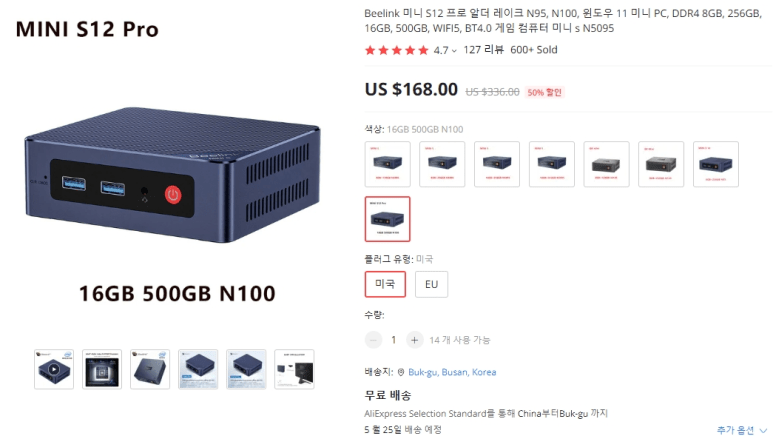Click the main MINI S12 Pro product image
773x436 pixels.
(x=173, y=175)
